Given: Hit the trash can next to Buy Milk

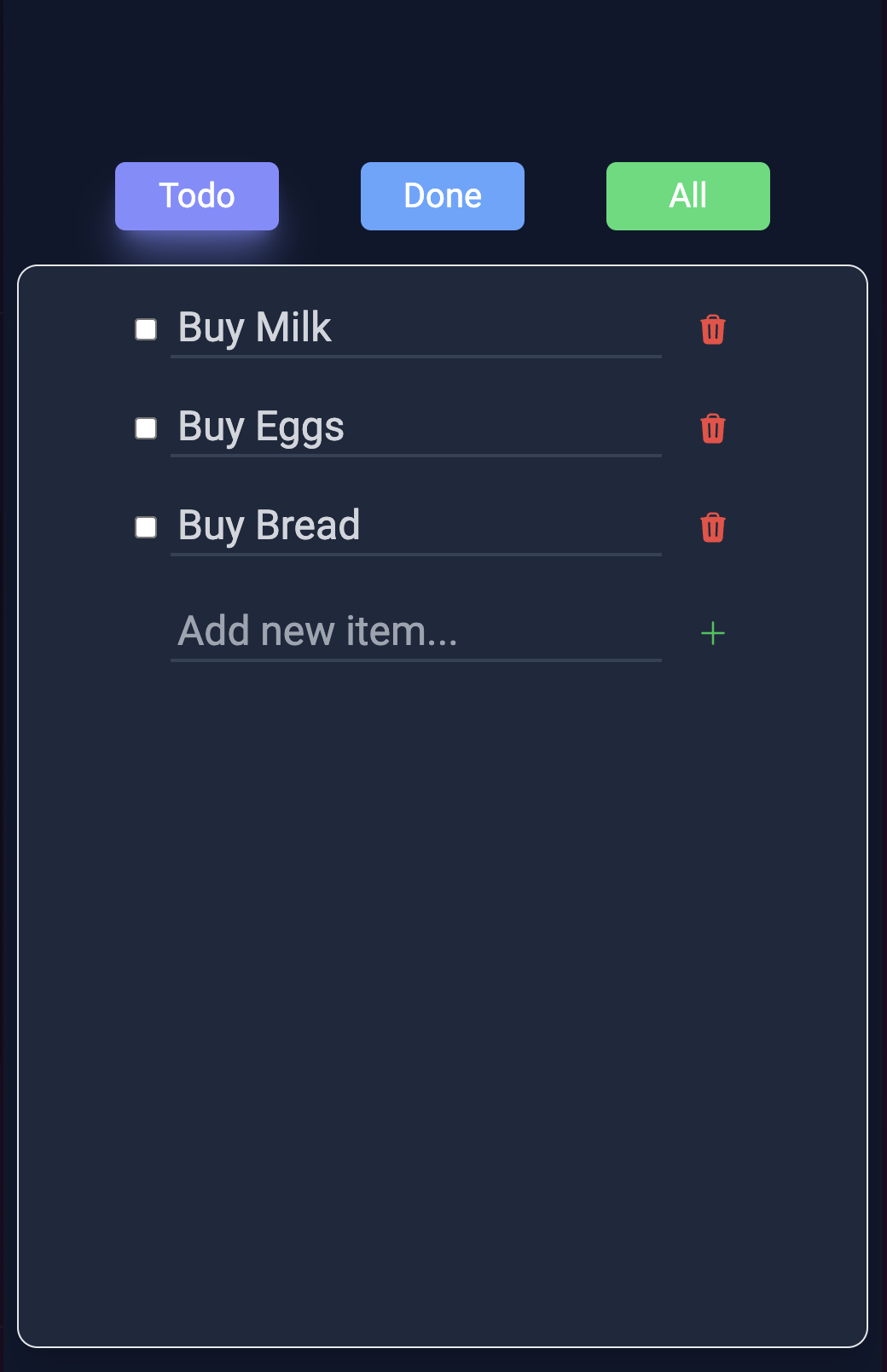Looking at the screenshot, I should [712, 329].
